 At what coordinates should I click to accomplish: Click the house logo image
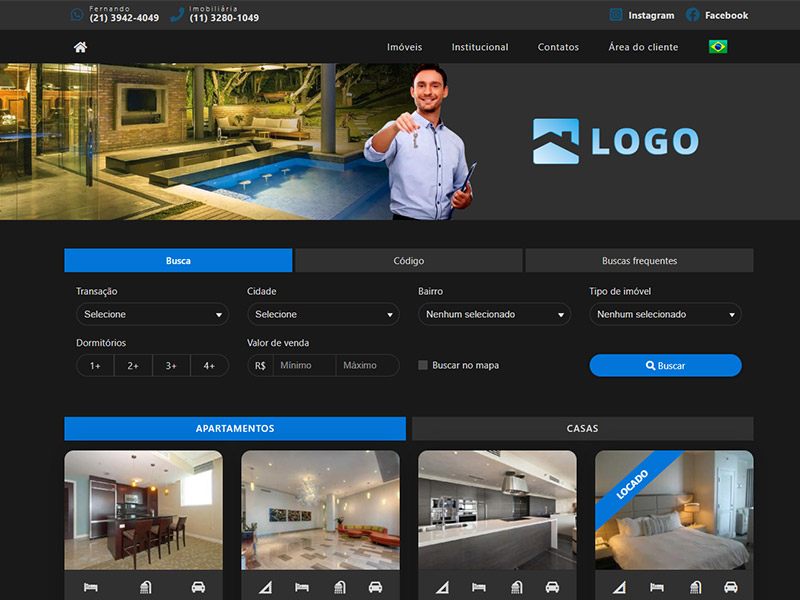(x=556, y=141)
